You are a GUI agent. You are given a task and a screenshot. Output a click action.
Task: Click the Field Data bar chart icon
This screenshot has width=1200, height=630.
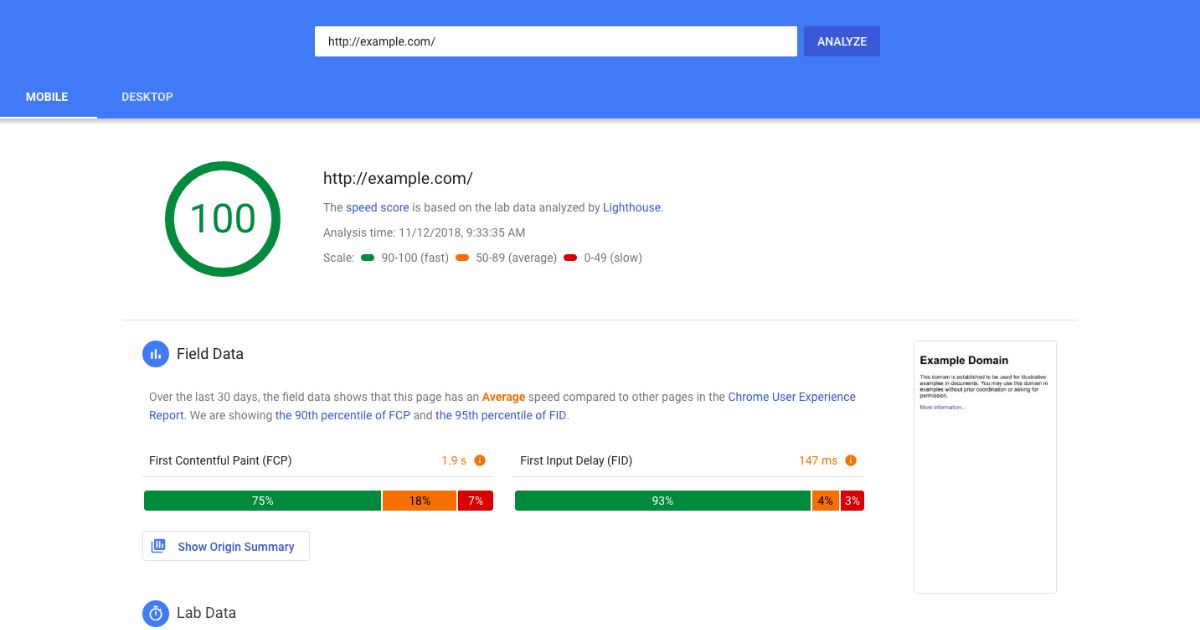click(x=155, y=354)
